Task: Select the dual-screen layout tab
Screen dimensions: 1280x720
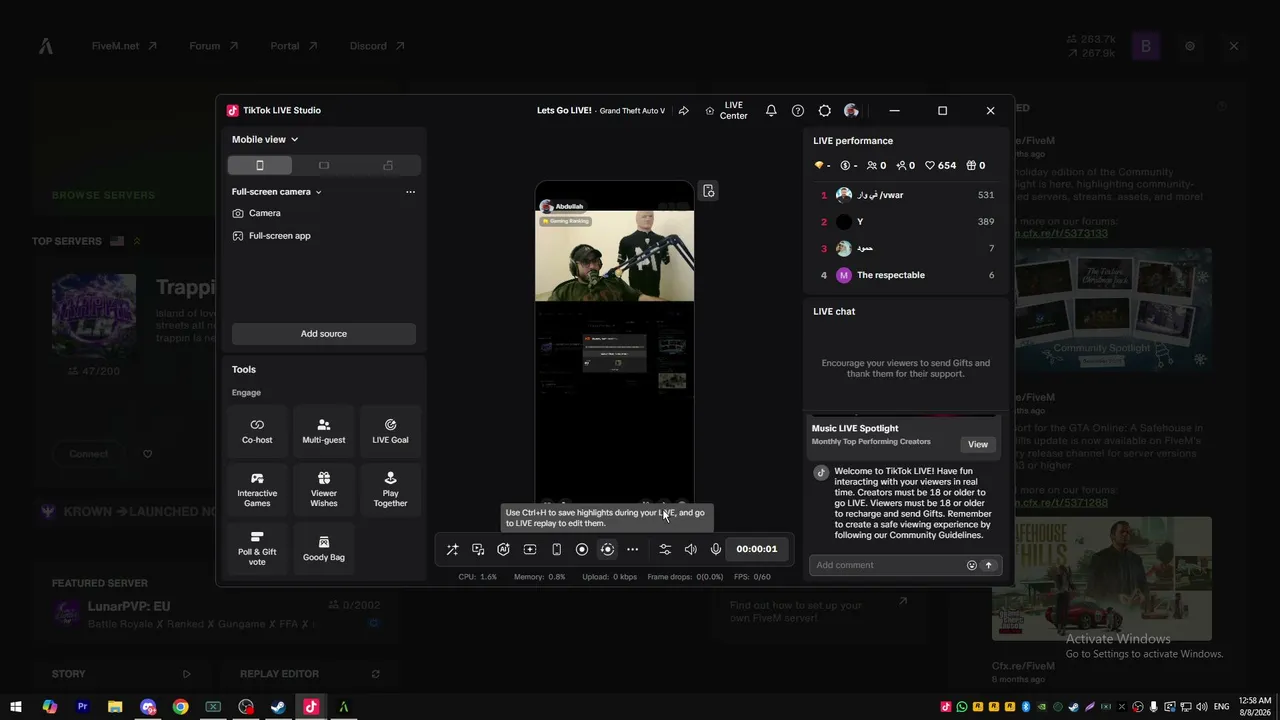Action: click(388, 165)
